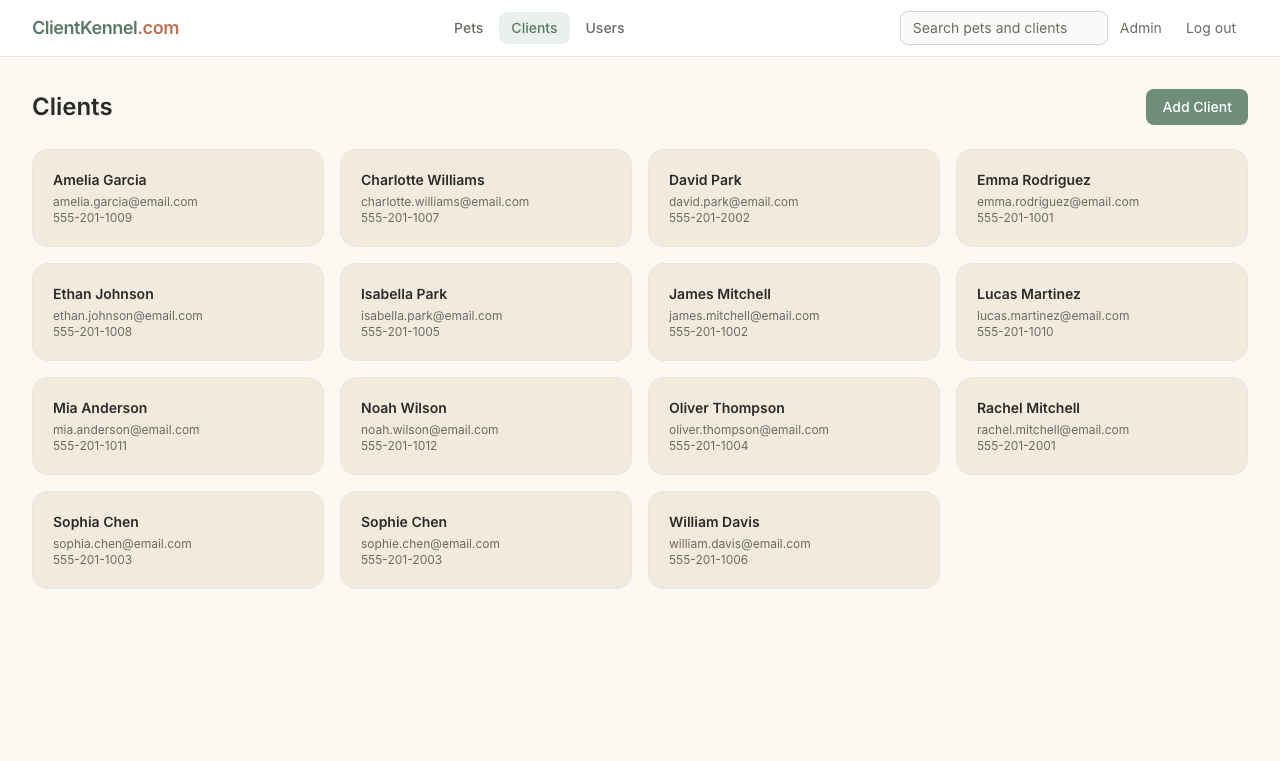1280x761 pixels.
Task: Click email william.davis@email.com
Action: tap(740, 544)
